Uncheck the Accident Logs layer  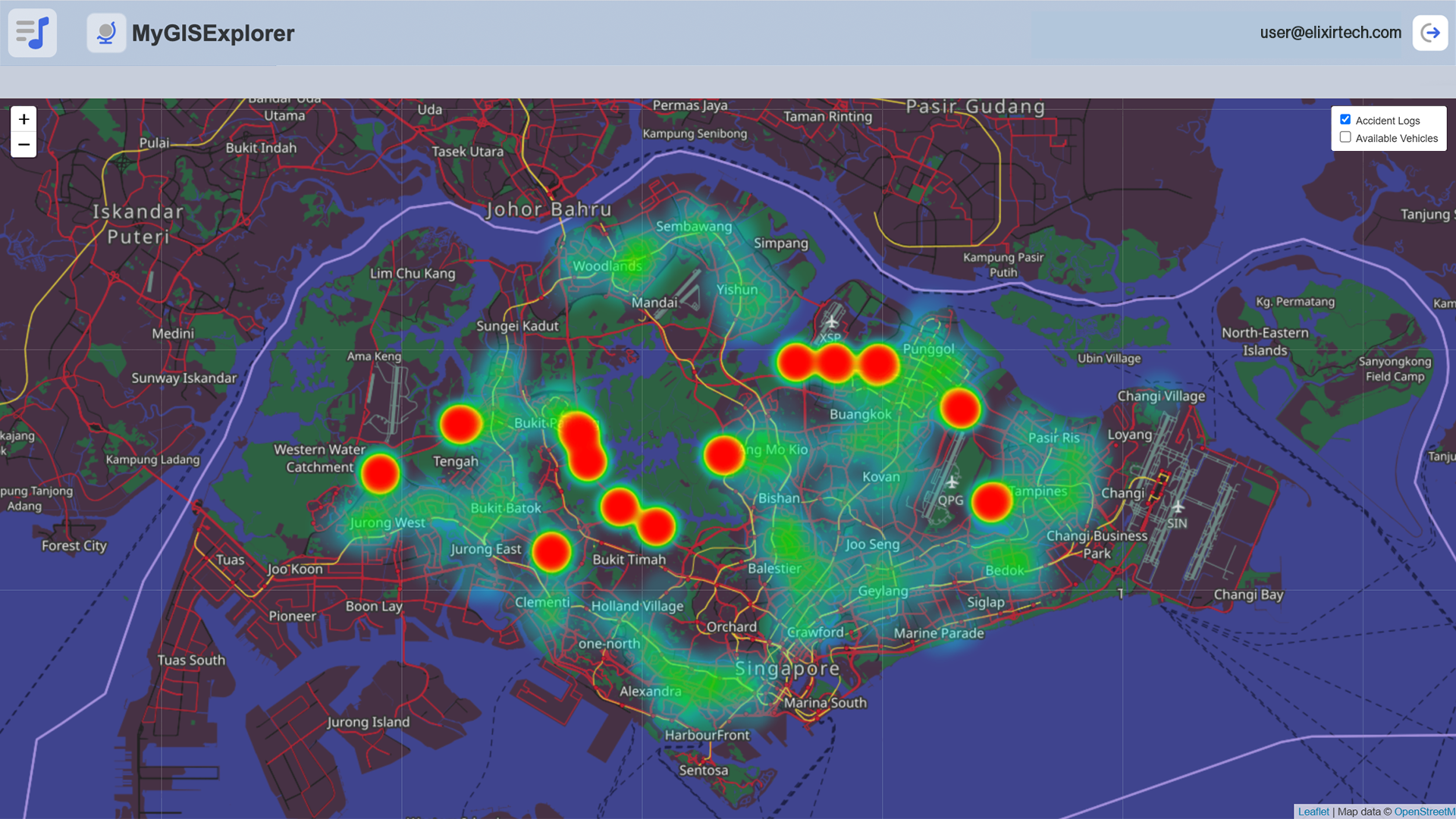coord(1345,120)
